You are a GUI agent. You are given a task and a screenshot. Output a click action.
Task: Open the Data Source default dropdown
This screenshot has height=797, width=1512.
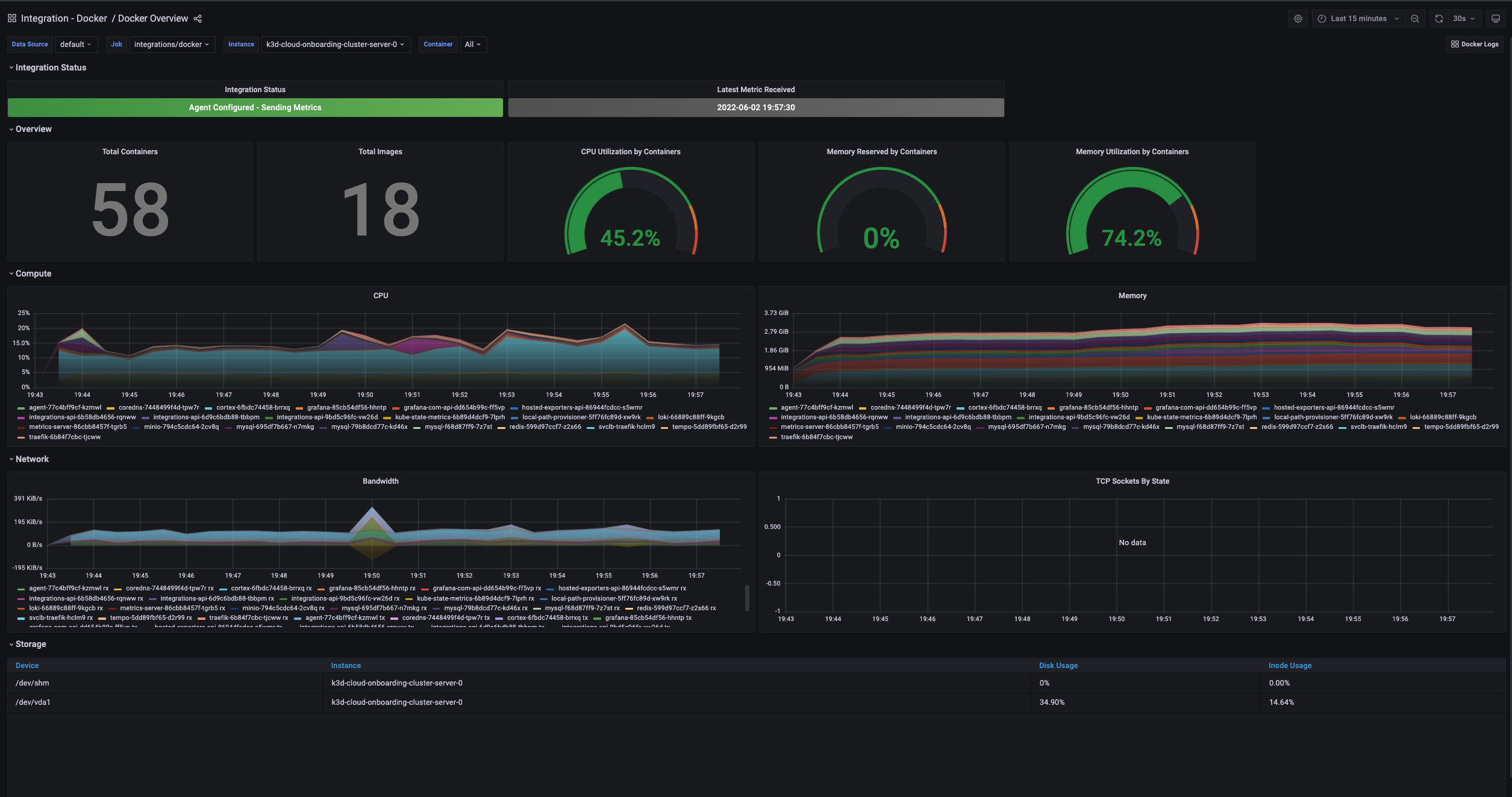(x=75, y=45)
